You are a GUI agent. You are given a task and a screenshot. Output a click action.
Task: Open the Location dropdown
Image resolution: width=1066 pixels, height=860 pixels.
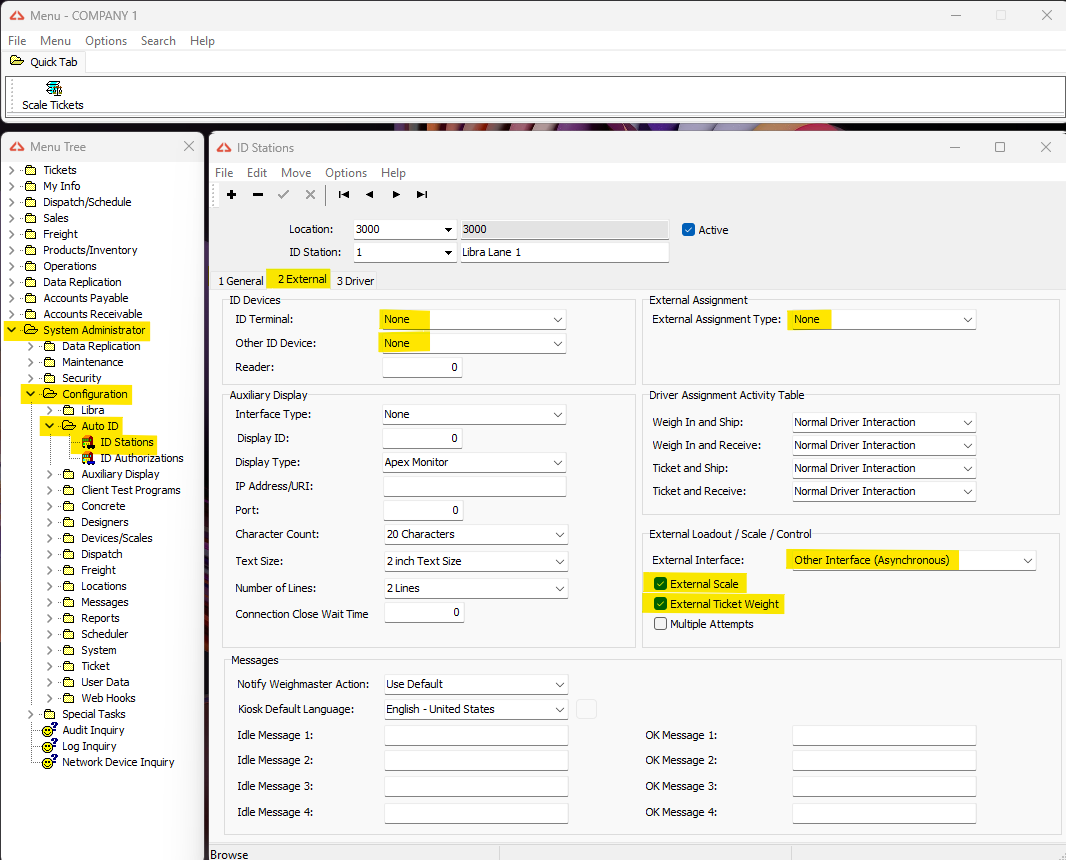pos(448,230)
